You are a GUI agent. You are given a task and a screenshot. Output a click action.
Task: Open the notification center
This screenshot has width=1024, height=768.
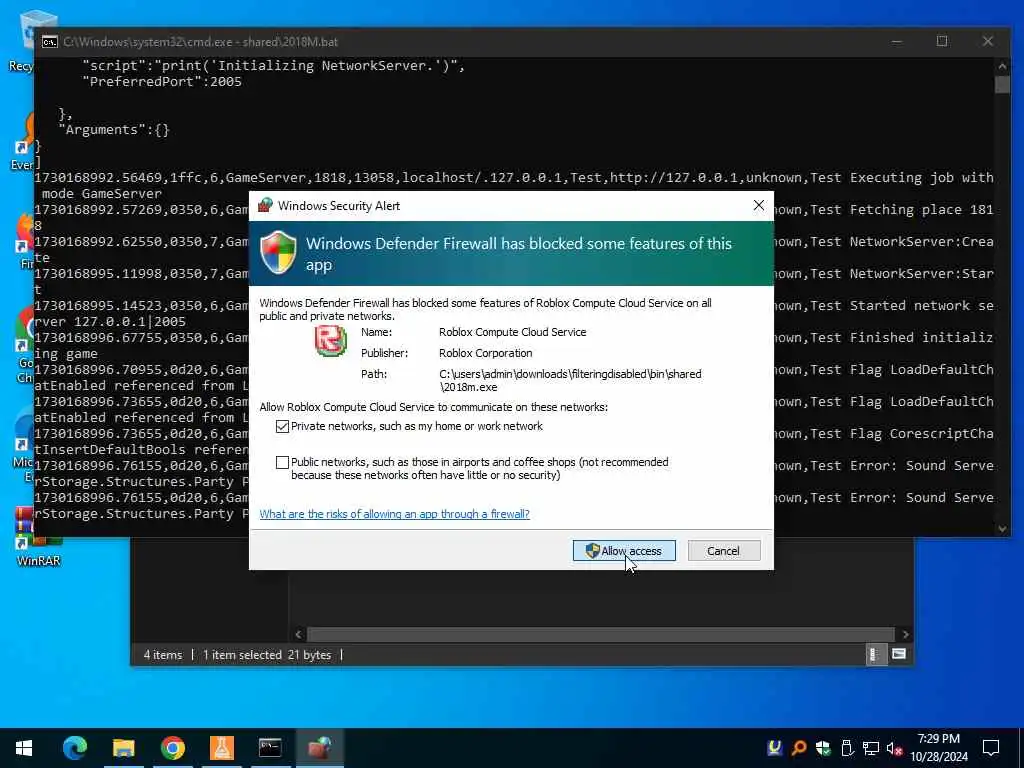pyautogui.click(x=991, y=748)
